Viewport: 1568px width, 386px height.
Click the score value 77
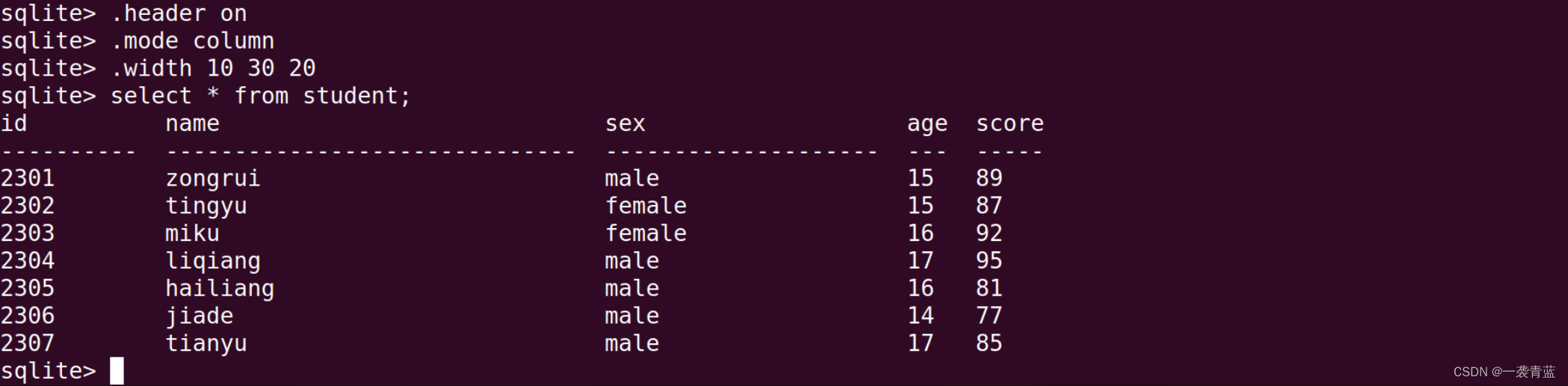pos(989,316)
